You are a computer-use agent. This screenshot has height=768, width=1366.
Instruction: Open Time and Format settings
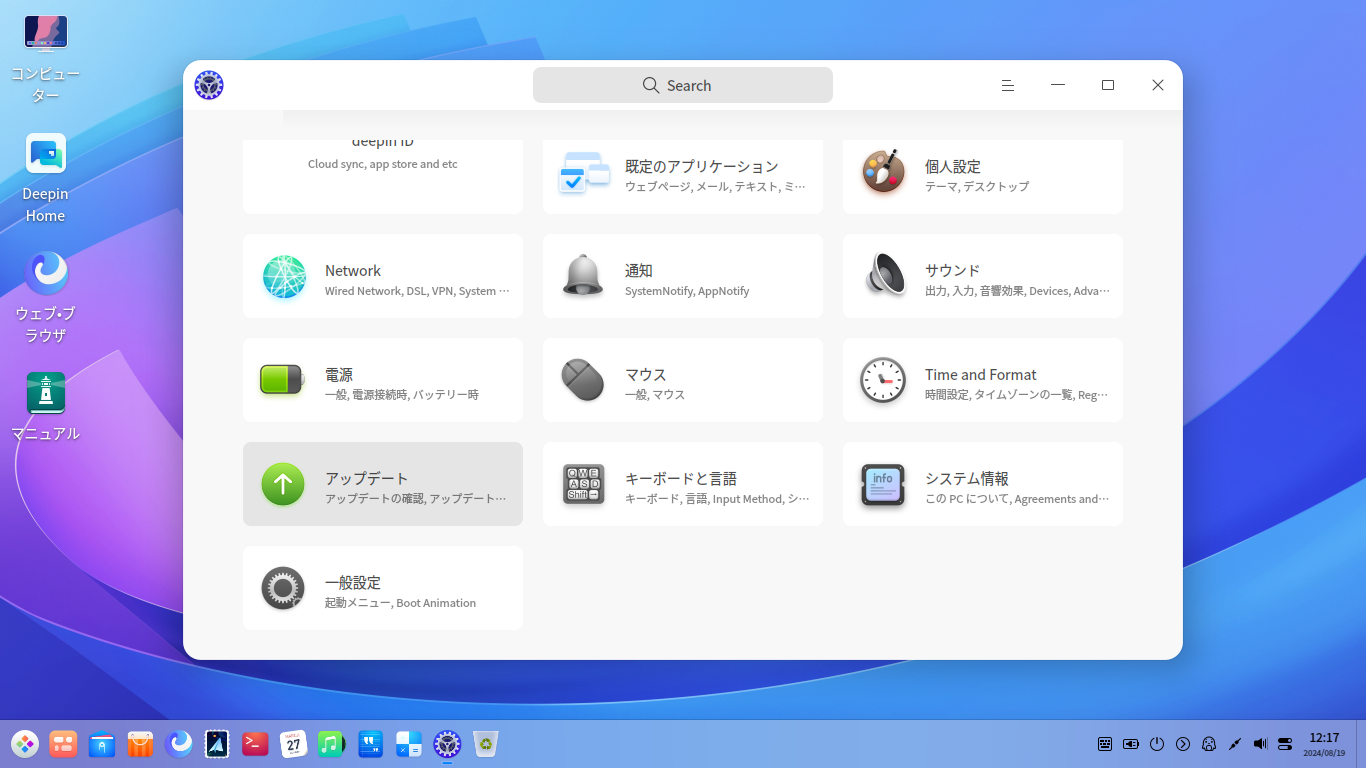pyautogui.click(x=982, y=381)
